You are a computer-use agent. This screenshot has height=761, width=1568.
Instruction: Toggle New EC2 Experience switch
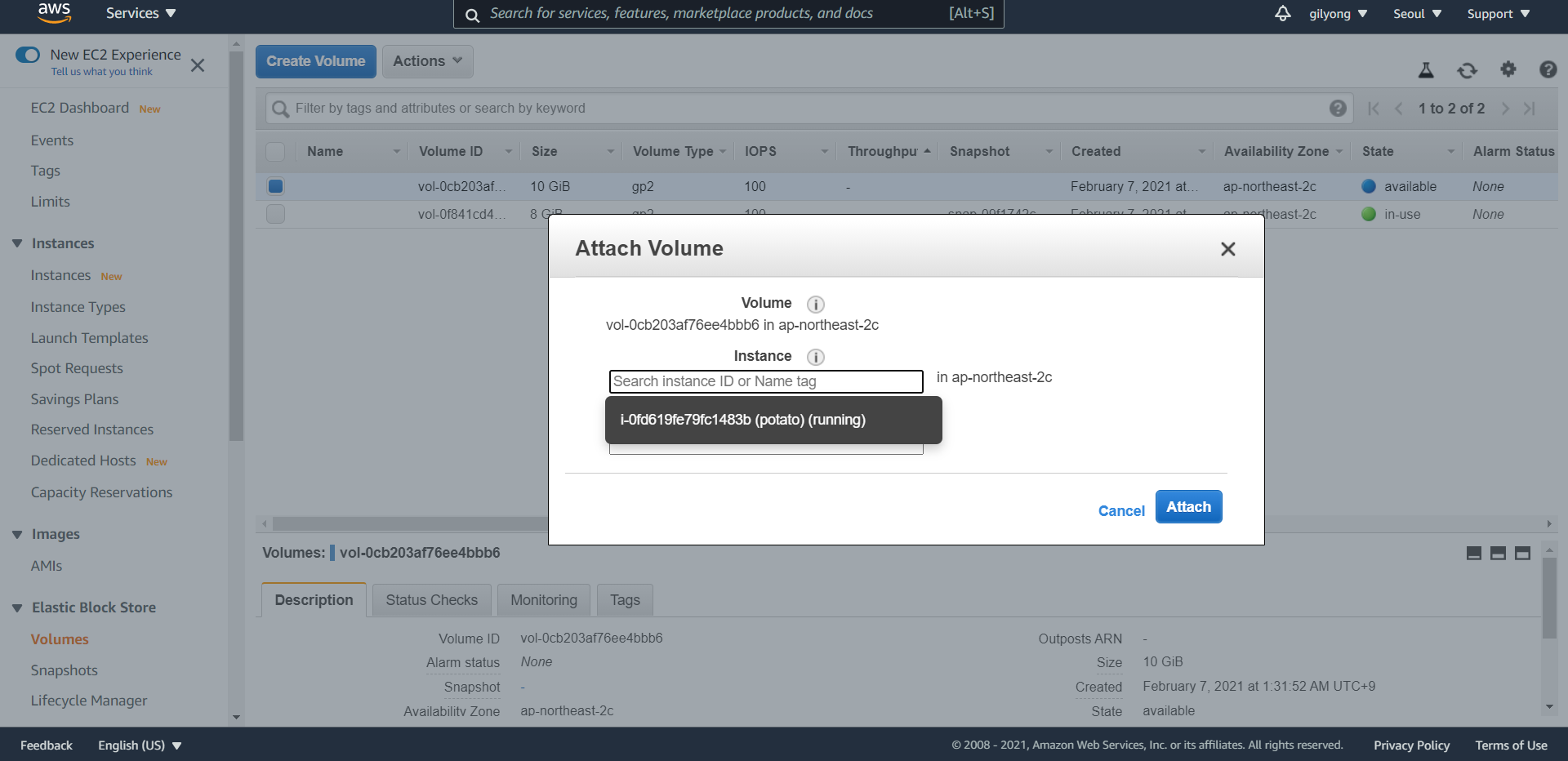[28, 55]
